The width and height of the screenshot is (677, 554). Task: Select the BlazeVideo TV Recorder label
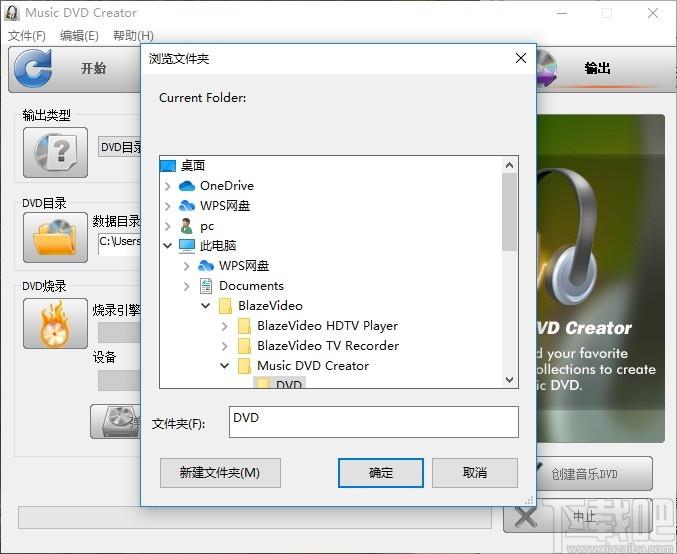click(328, 346)
